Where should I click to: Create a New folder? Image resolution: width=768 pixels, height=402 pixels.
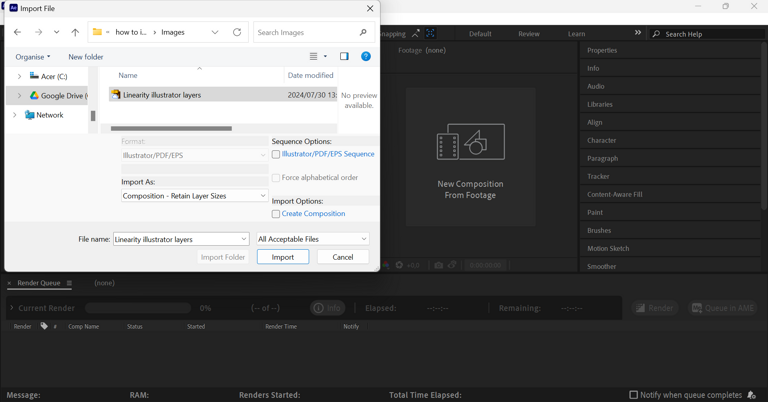[x=86, y=57]
